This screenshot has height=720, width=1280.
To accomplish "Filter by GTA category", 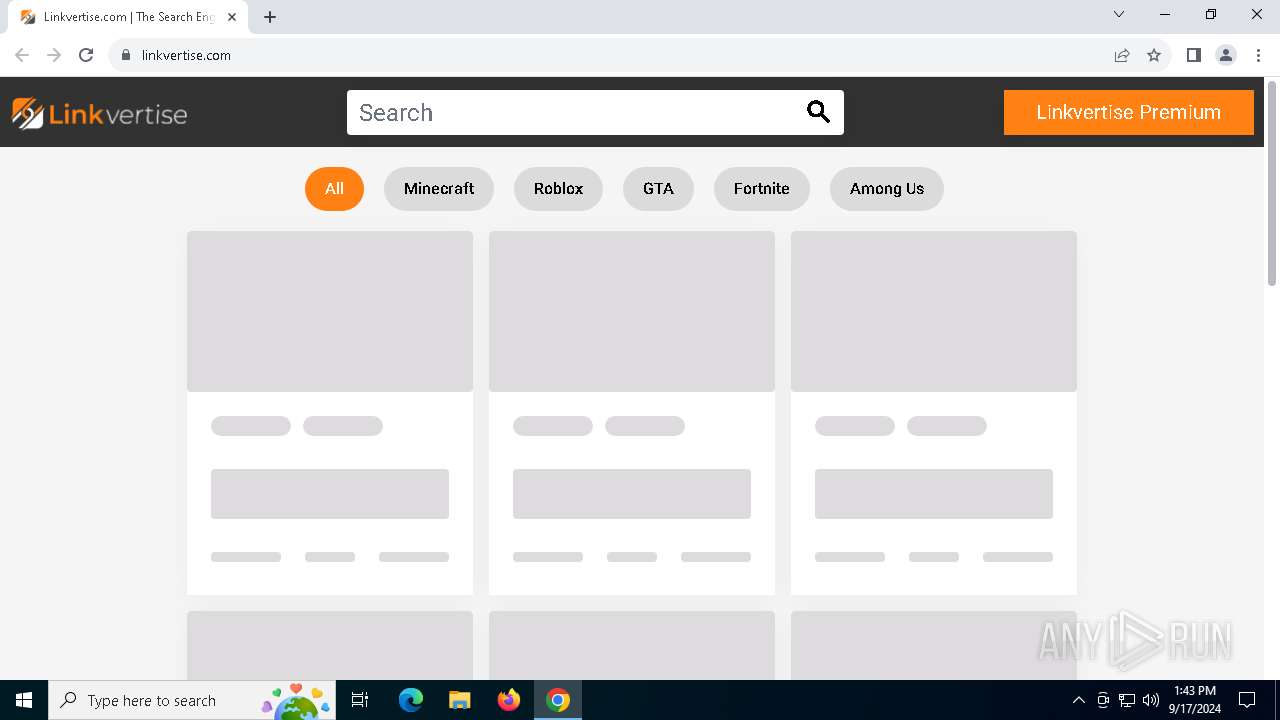I will [x=658, y=188].
